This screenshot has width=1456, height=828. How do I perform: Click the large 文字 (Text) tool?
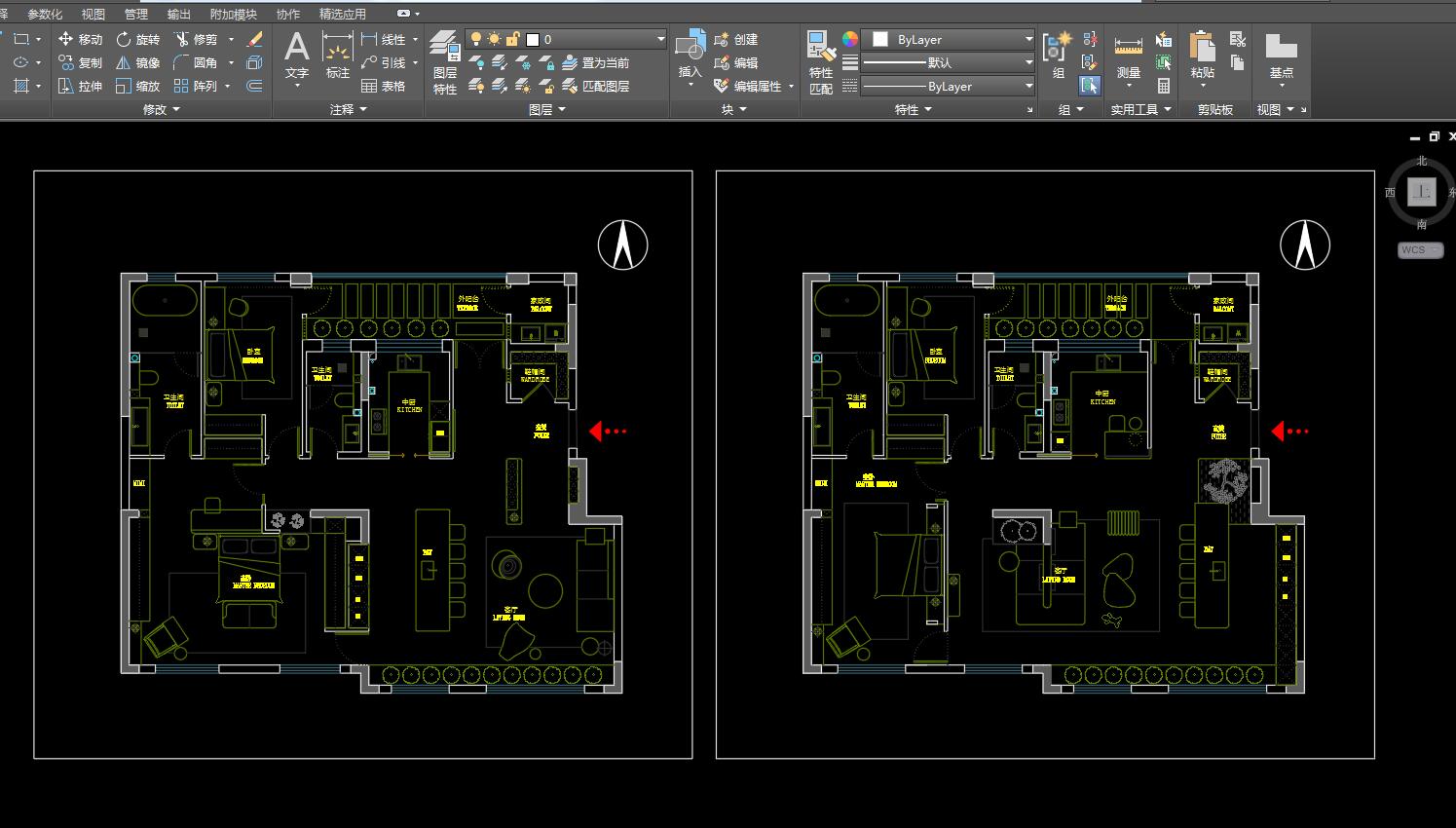(297, 55)
